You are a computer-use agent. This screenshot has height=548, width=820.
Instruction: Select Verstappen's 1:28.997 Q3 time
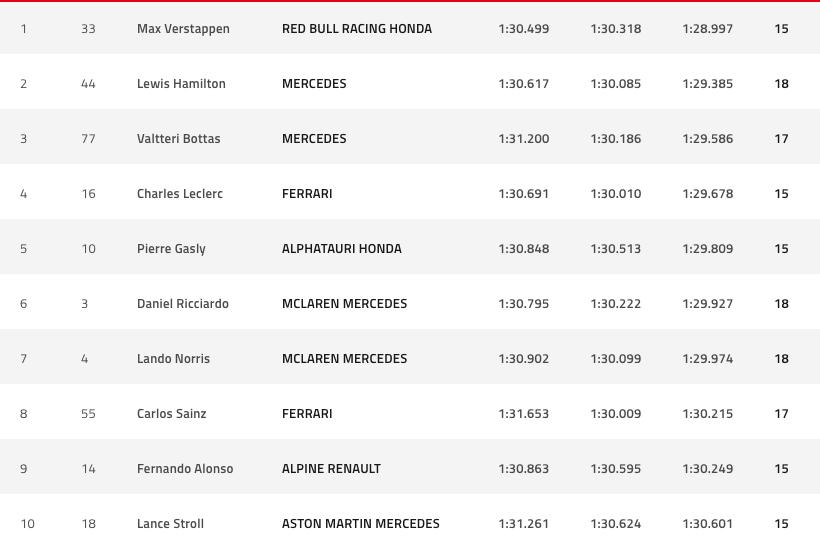coord(707,29)
